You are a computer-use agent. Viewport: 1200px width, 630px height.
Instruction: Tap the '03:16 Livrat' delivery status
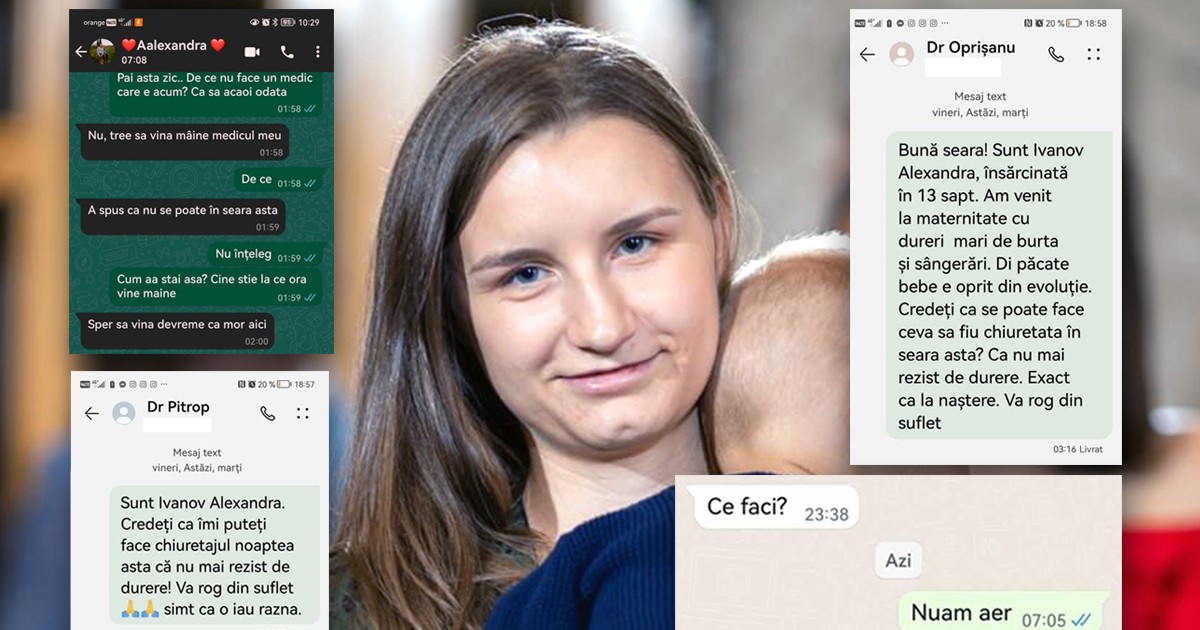(1077, 449)
